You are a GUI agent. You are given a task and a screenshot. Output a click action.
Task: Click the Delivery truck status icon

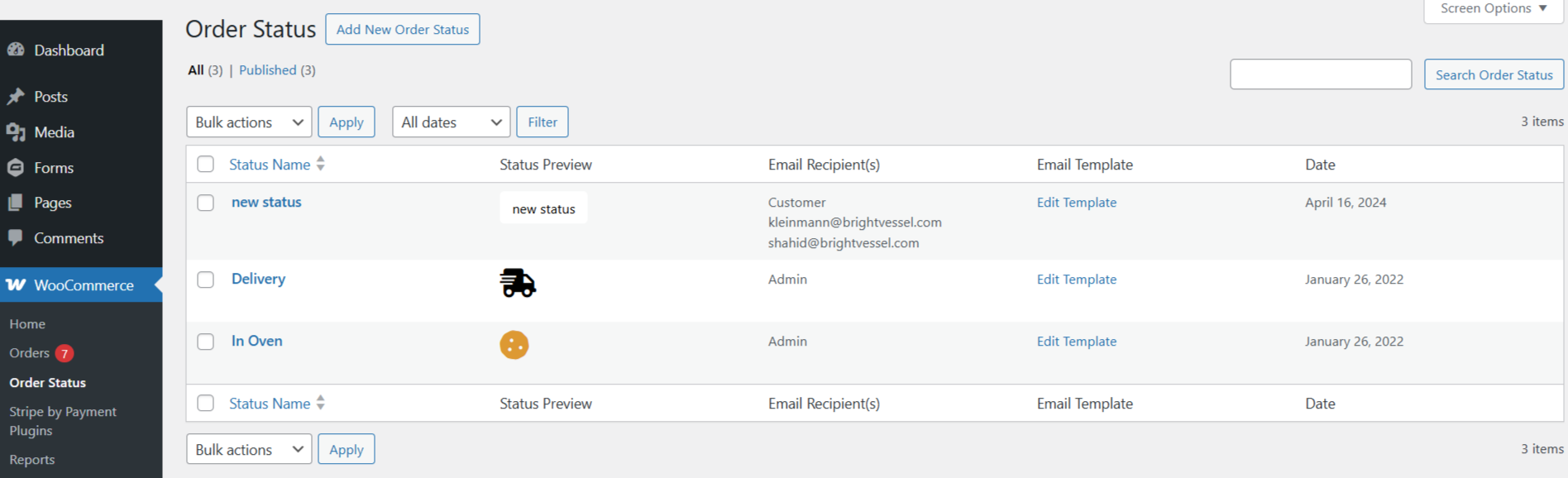click(x=518, y=283)
